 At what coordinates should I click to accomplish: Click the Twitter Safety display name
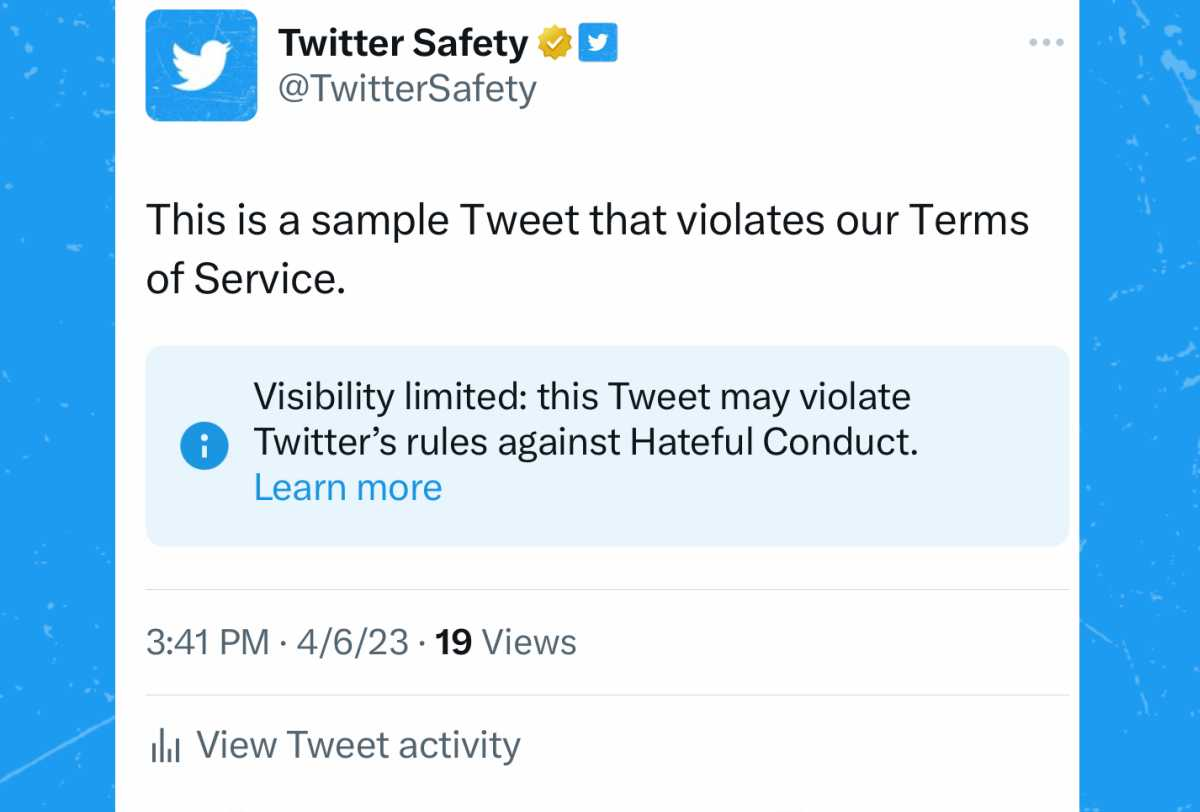404,42
